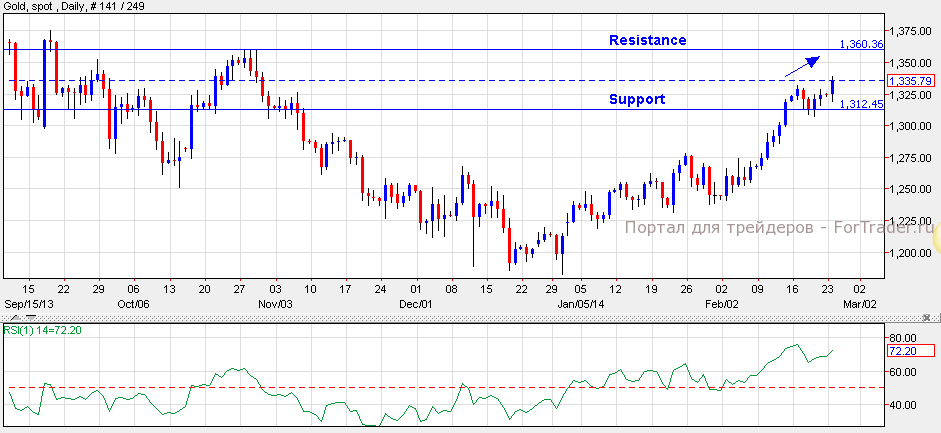The image size is (941, 433).
Task: Click the 1,312.45 support price label
Action: coord(861,104)
